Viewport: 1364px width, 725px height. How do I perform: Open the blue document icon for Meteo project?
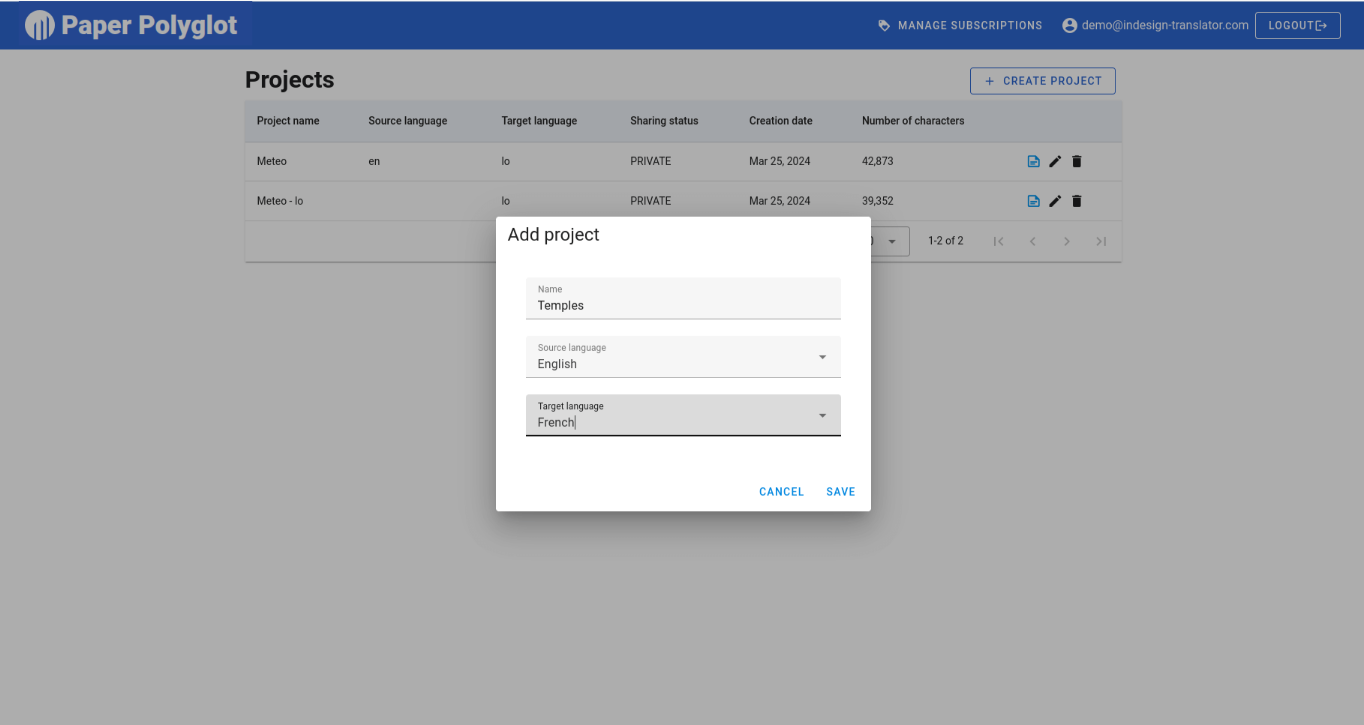(1033, 161)
